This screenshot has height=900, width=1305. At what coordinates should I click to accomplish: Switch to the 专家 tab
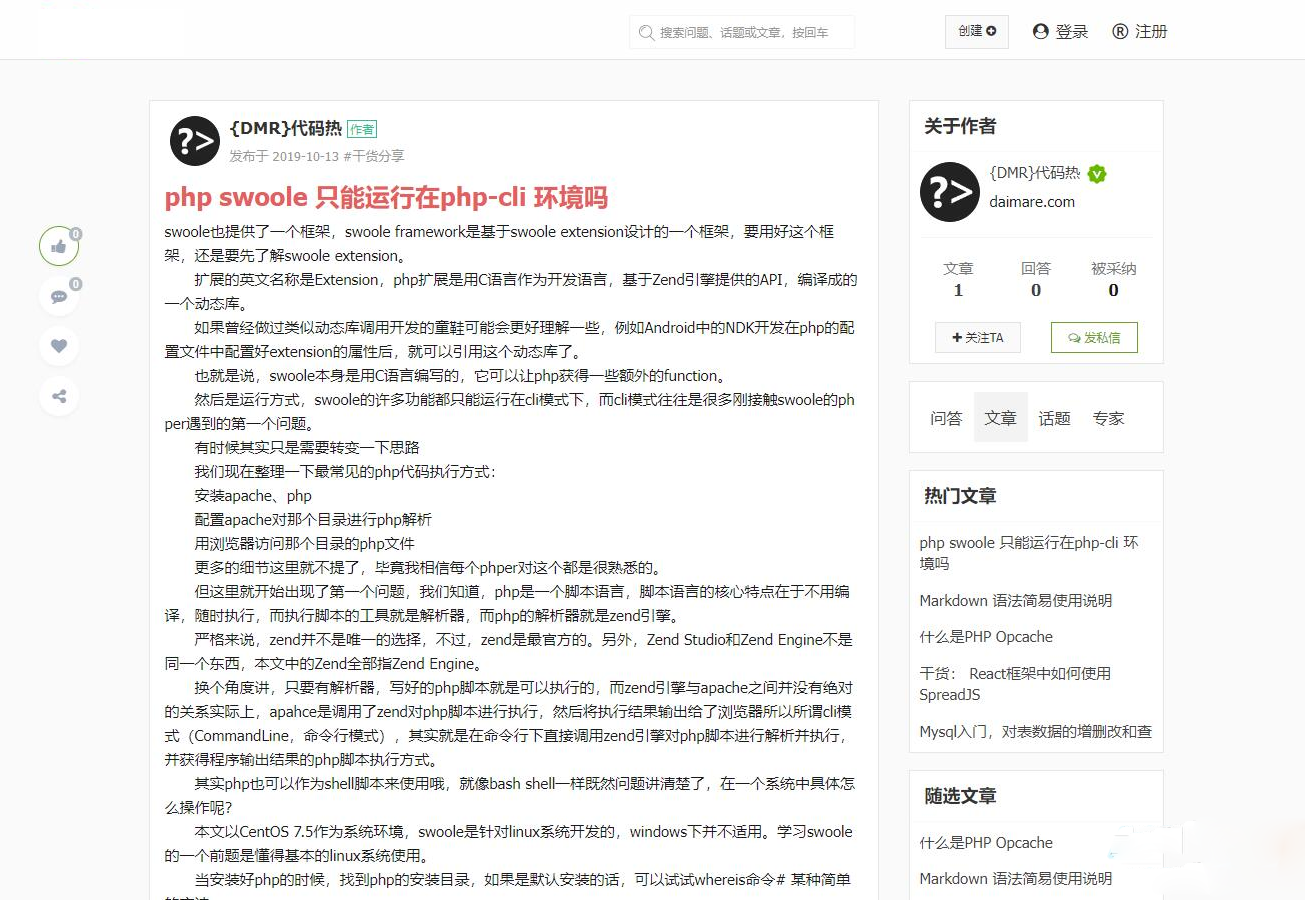[x=1108, y=418]
